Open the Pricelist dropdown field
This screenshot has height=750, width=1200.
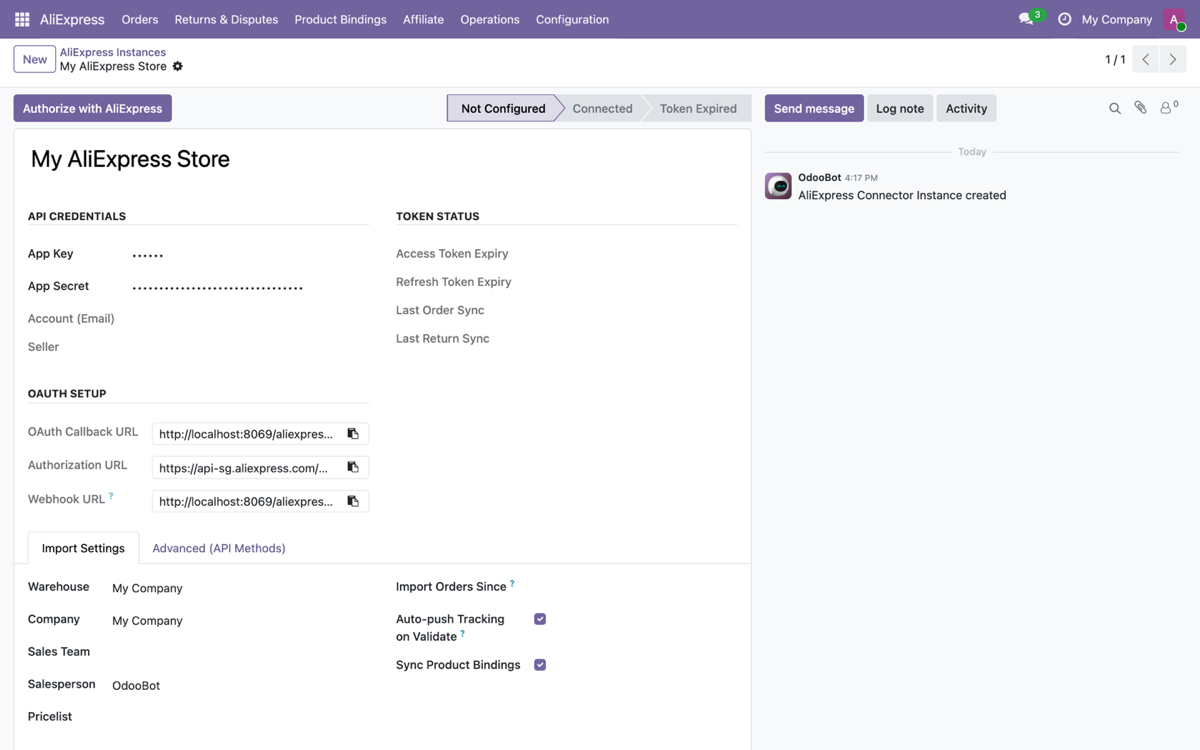[240, 717]
